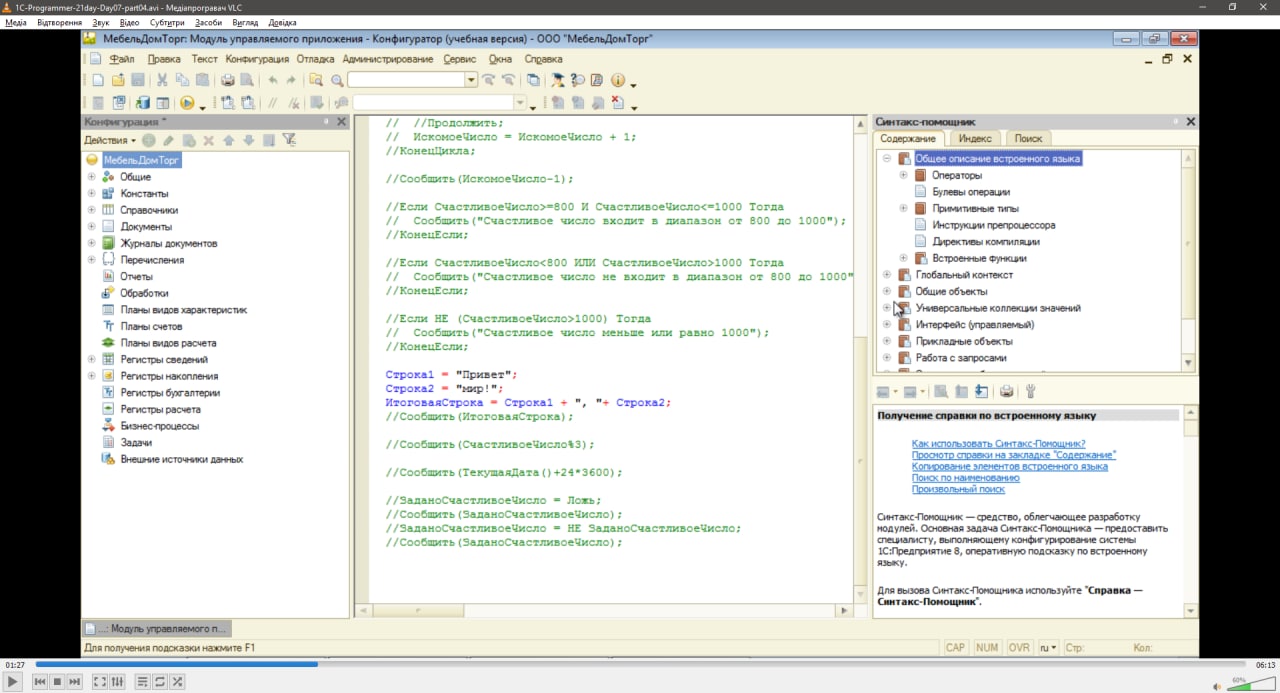
Task: Open VLC extended settings equalizer icon
Action: [118, 682]
